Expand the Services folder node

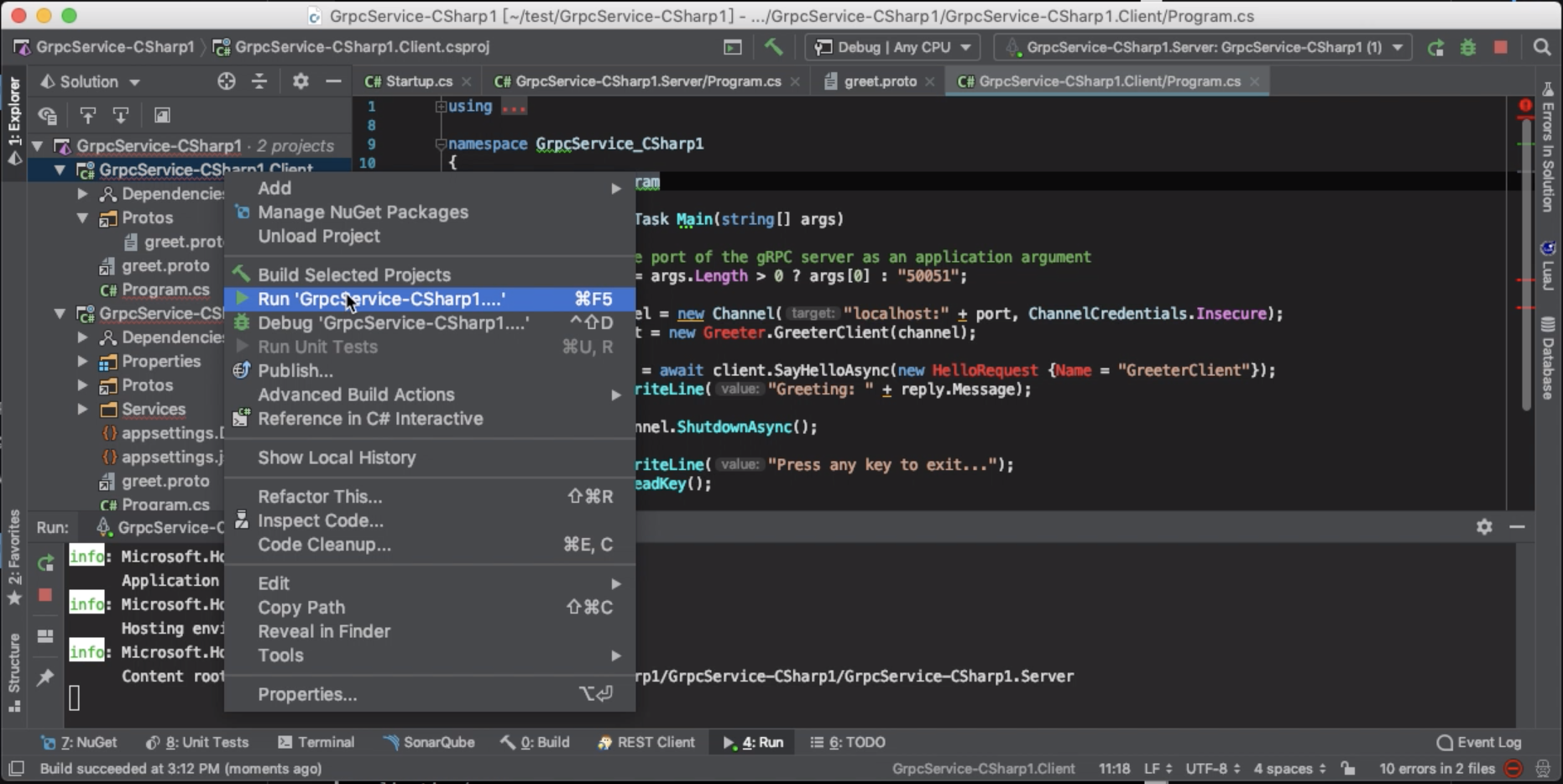tap(82, 410)
